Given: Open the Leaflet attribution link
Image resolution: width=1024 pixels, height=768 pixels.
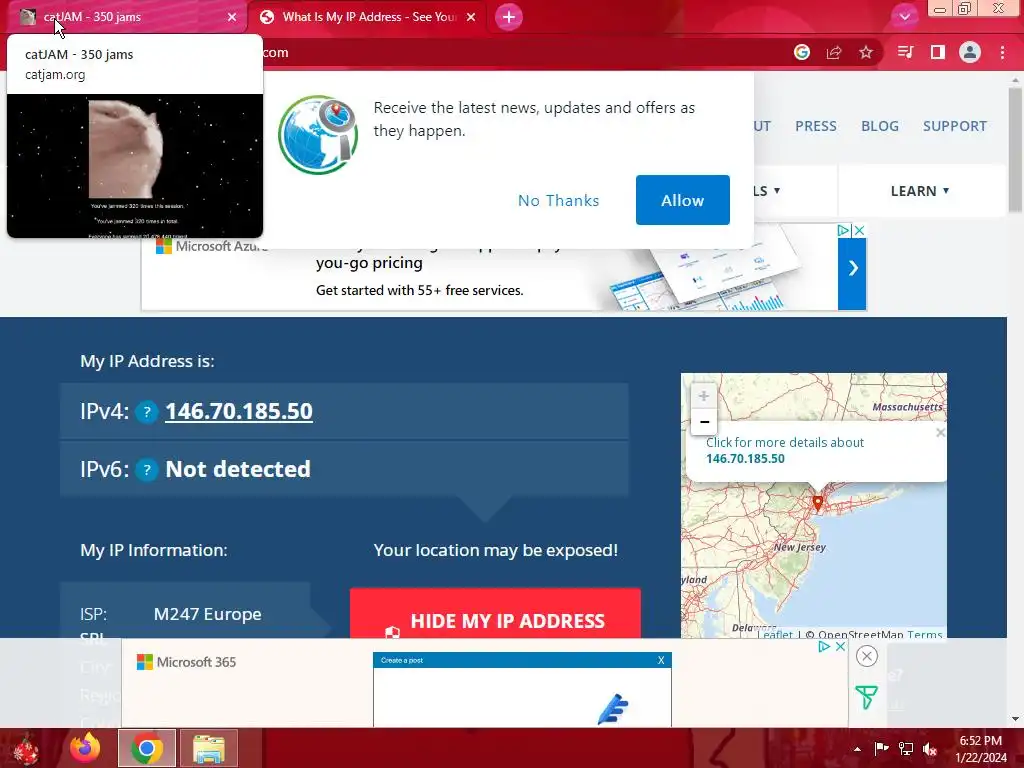Looking at the screenshot, I should (x=775, y=633).
